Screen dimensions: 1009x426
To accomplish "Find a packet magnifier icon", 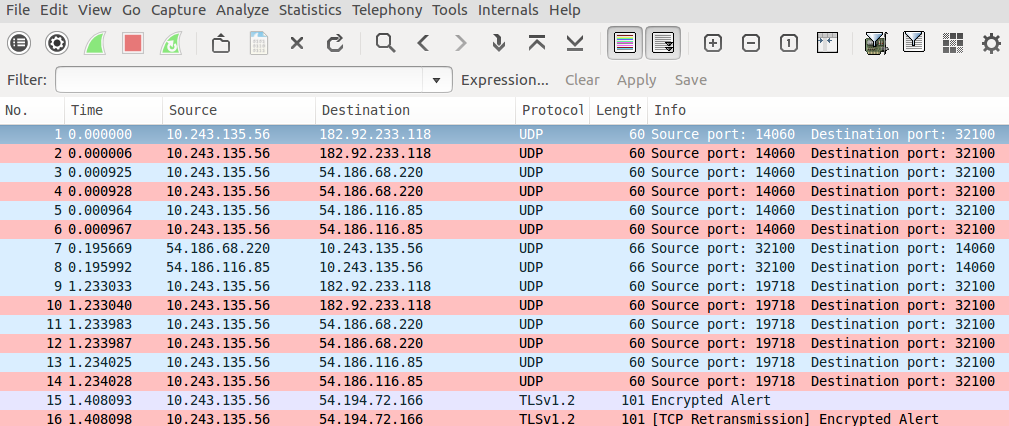I will tap(385, 43).
